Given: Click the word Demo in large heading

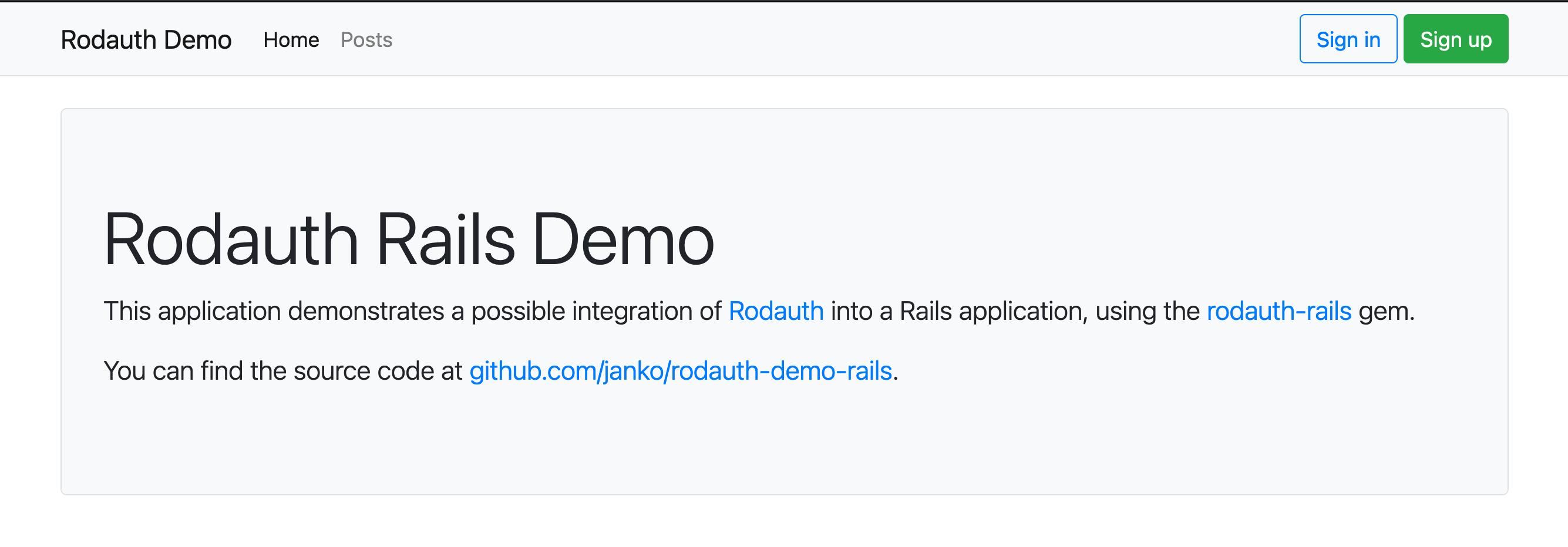Looking at the screenshot, I should pyautogui.click(x=622, y=239).
